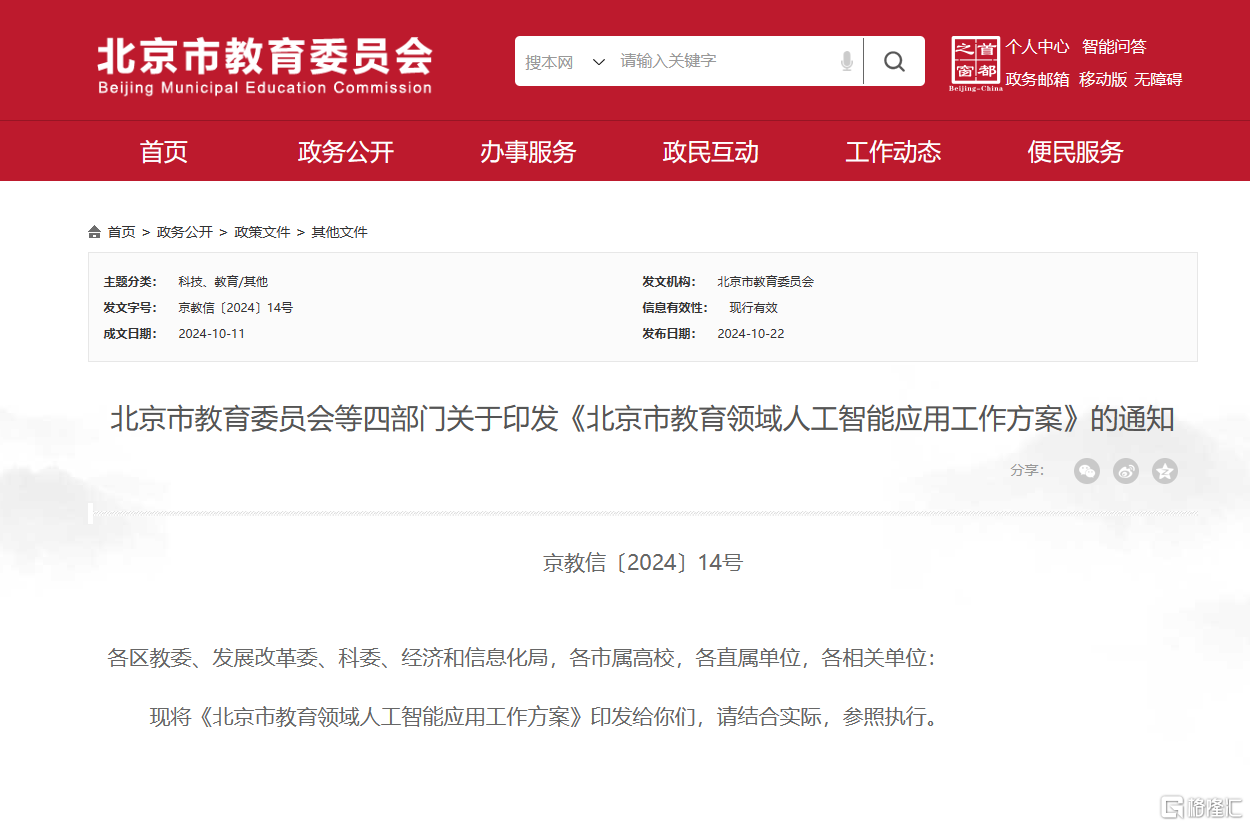Click the 北京市教育委员会 site logo
The image size is (1250, 827).
click(x=265, y=66)
